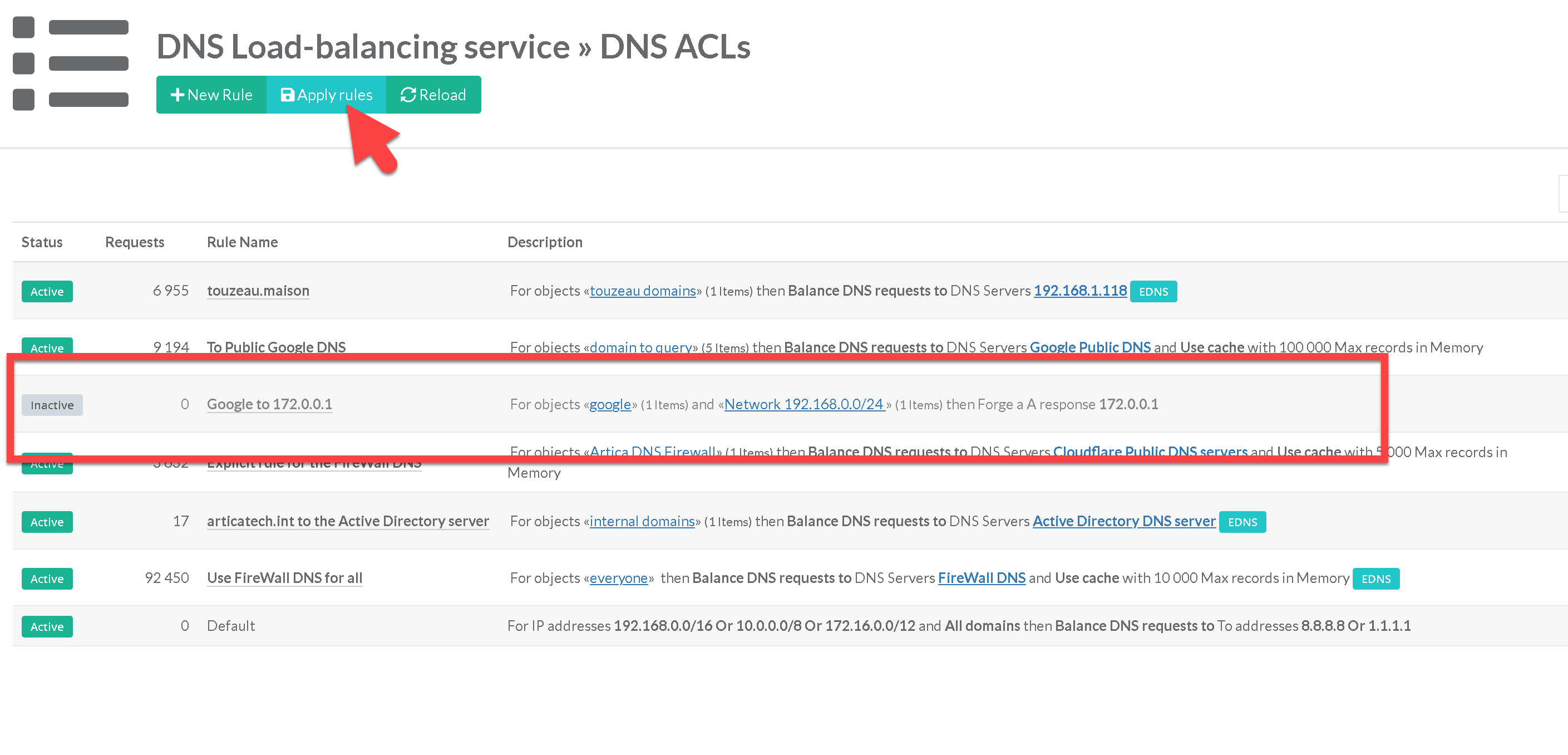Viewport: 1568px width, 755px height.
Task: Click EDNS badge on FireWall DNS rule
Action: [1375, 579]
